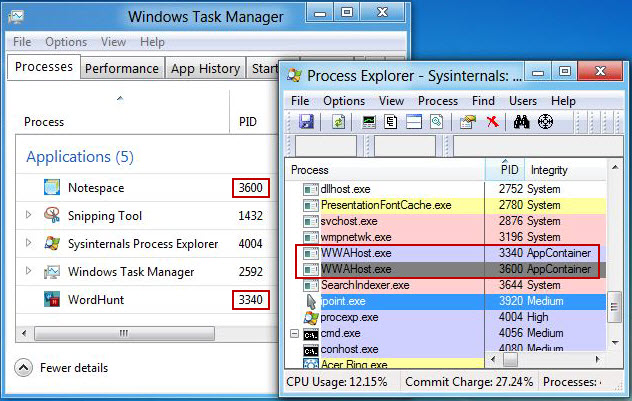Click the dllhost.exe process icon
Screen dimensions: 632x401
[311, 189]
